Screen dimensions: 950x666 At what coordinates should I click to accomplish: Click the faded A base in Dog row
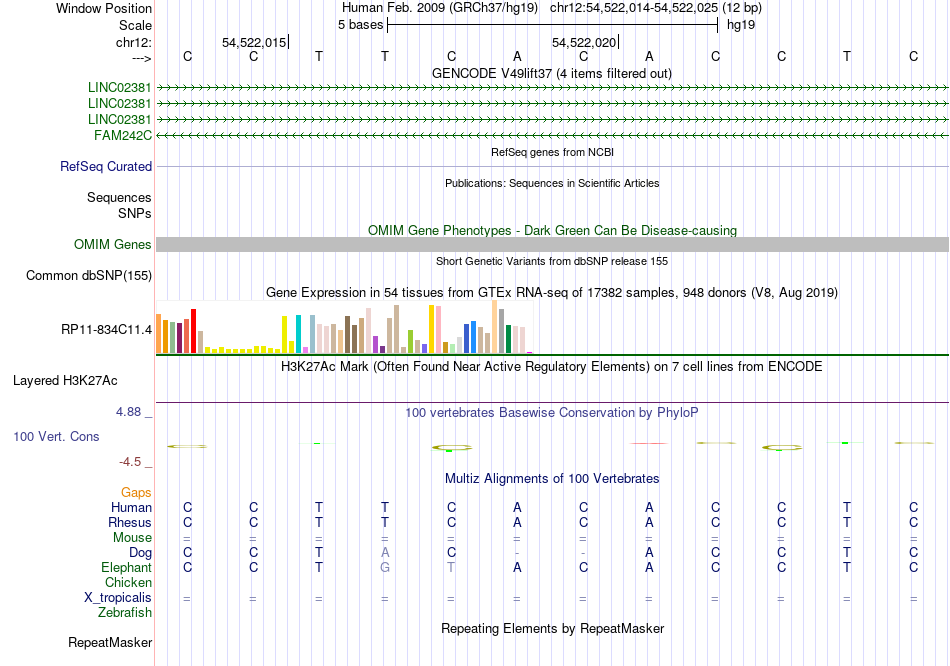click(385, 552)
